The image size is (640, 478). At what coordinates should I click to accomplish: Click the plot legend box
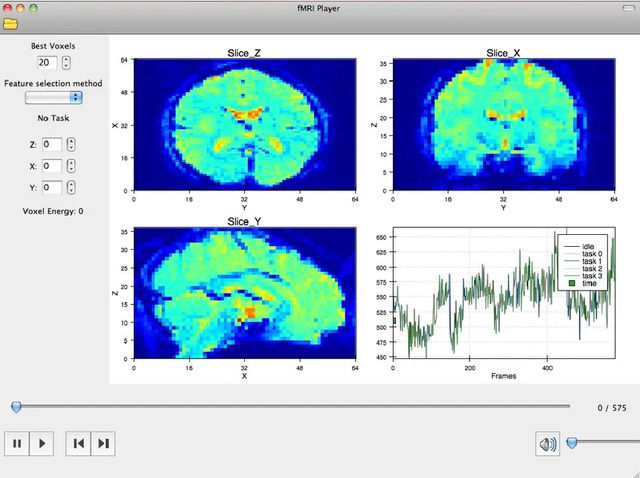click(x=582, y=262)
